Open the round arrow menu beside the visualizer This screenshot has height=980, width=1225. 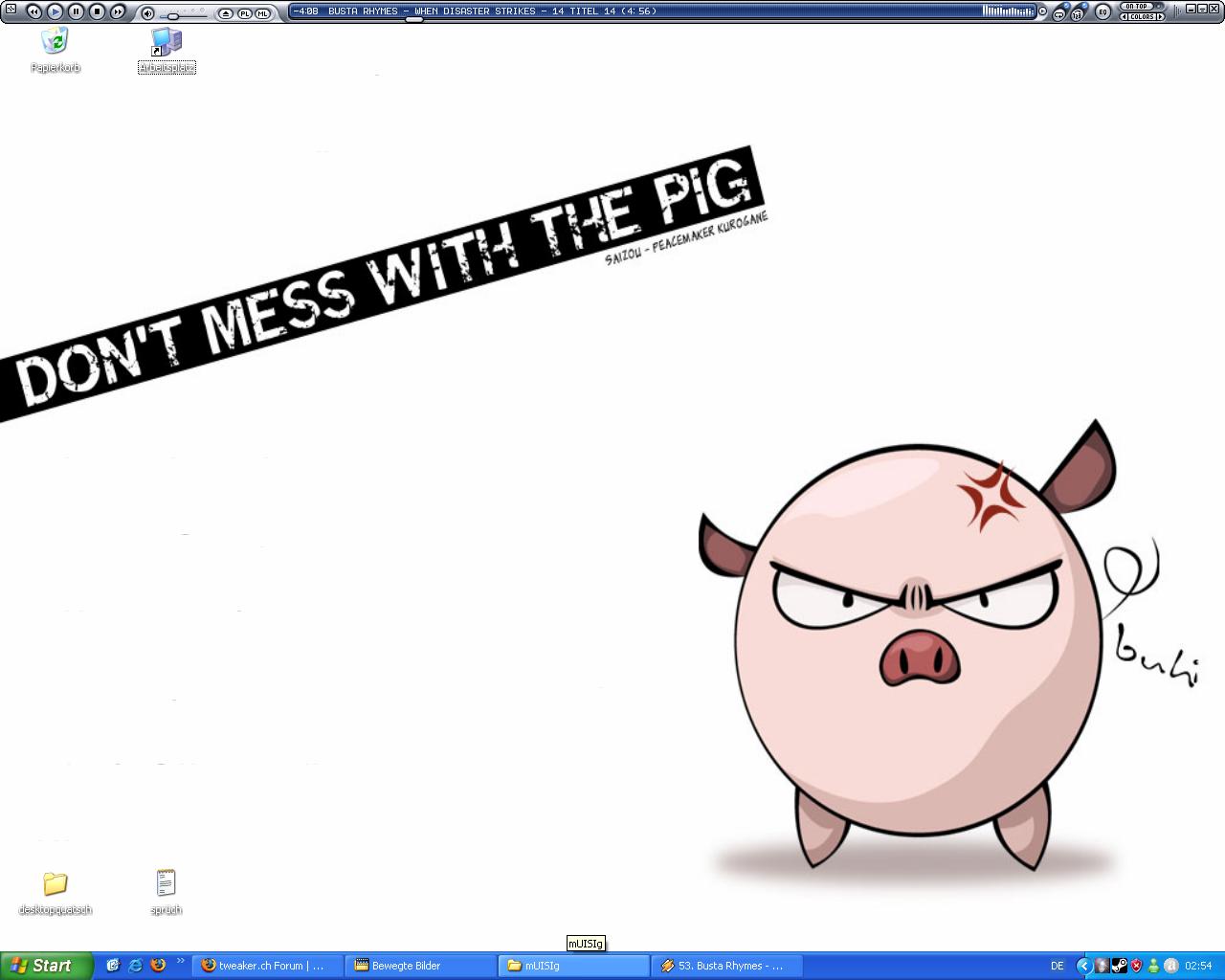1042,11
